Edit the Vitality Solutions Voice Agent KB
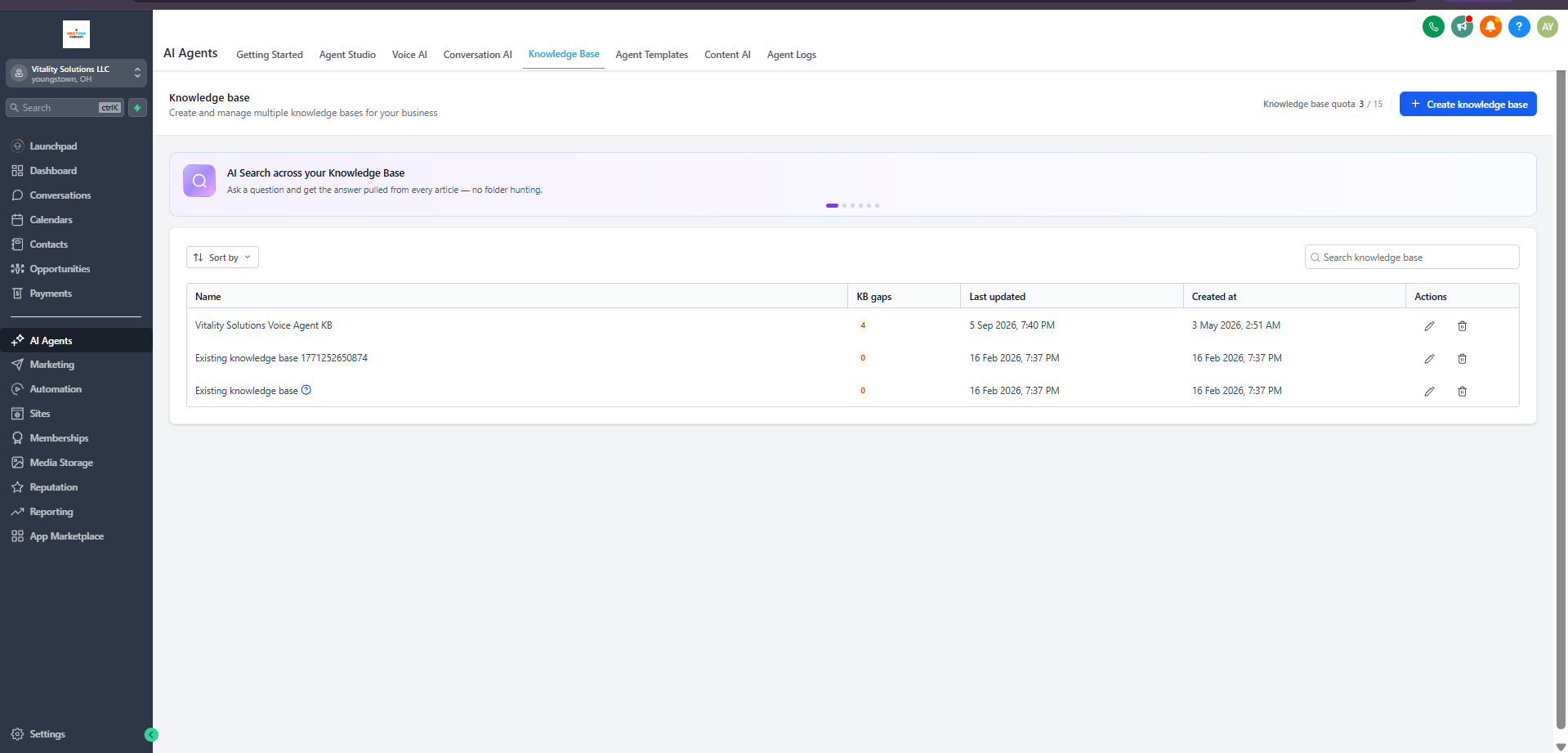This screenshot has width=1568, height=753. tap(1429, 326)
